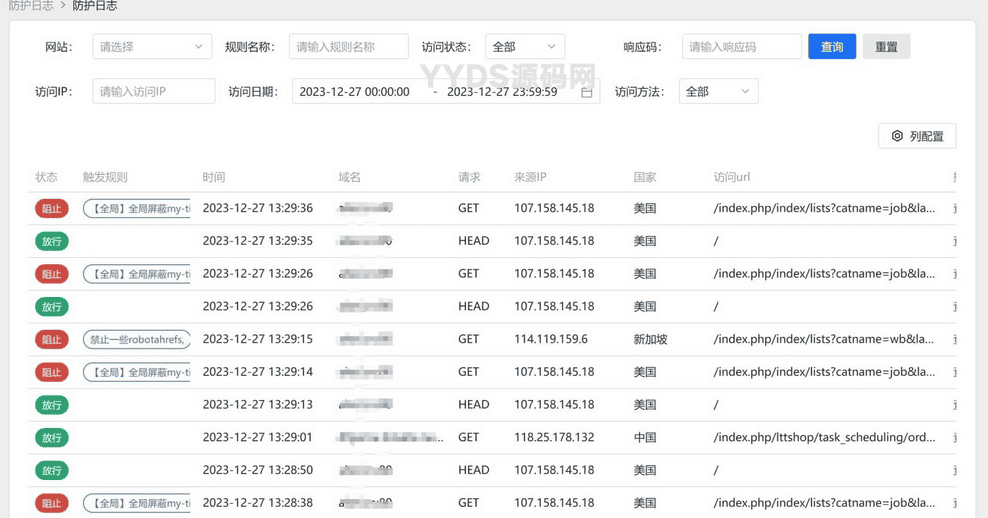Click source IP in the 13:29:36 row
This screenshot has width=988, height=518.
pyautogui.click(x=554, y=208)
